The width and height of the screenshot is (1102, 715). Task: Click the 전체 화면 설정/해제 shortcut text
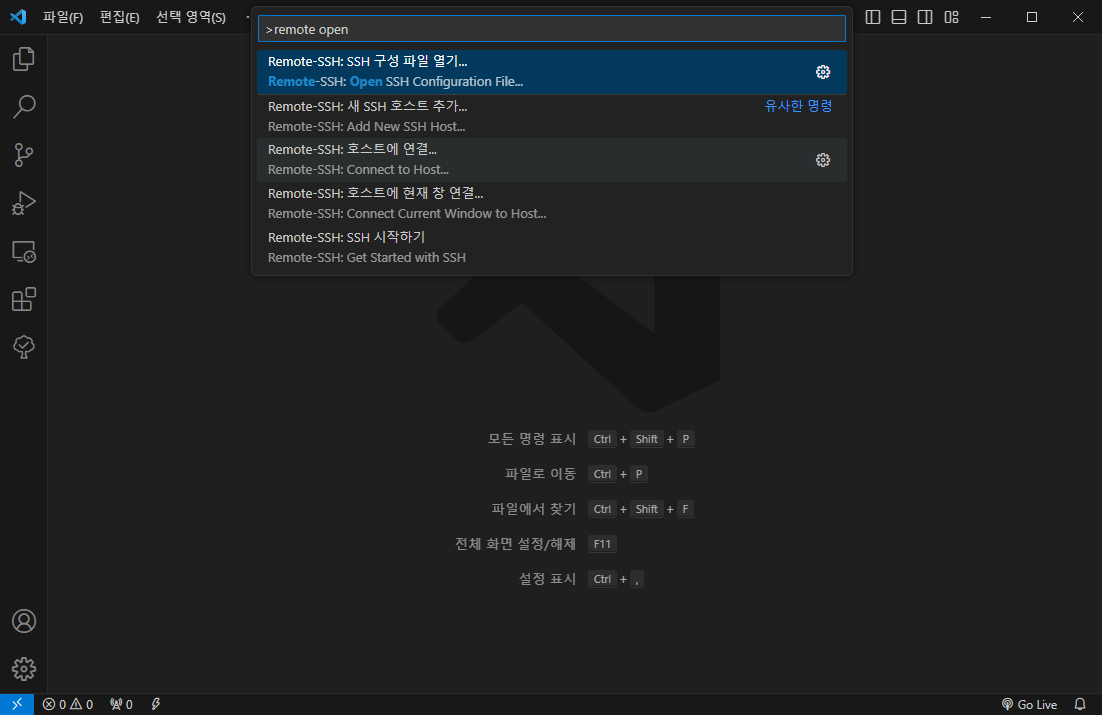[516, 543]
